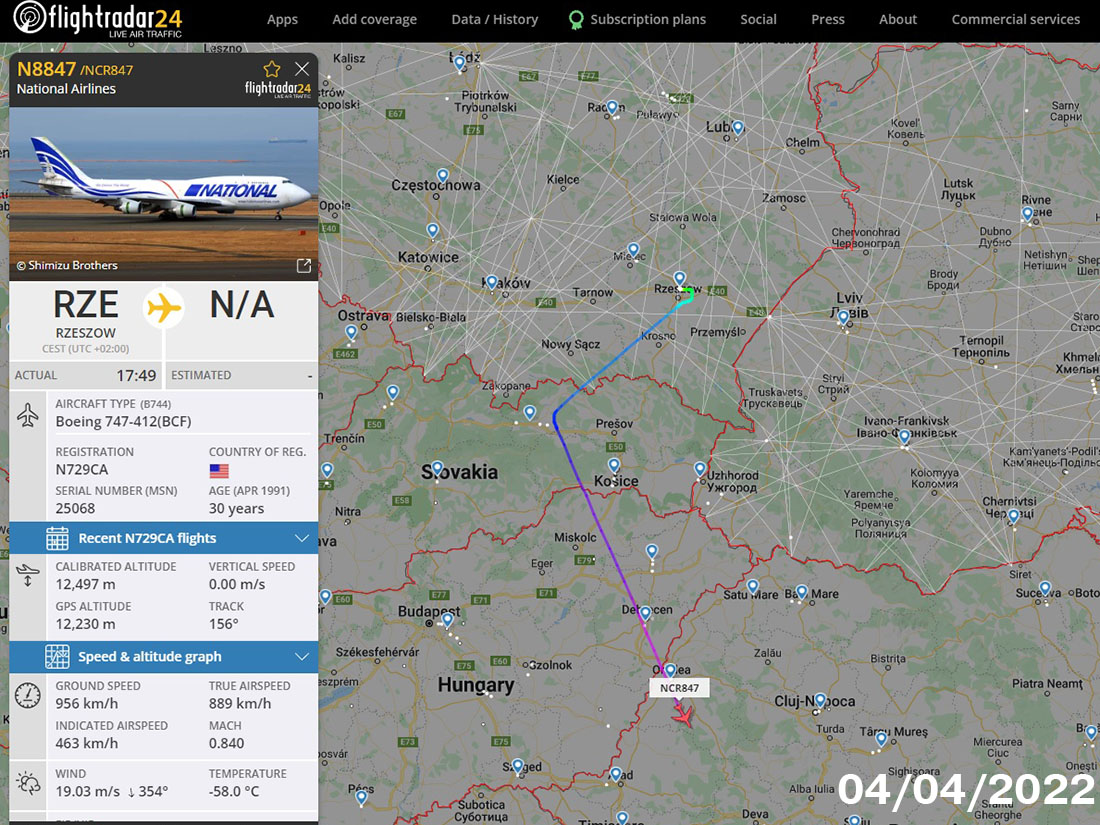Go to Commercial services page
This screenshot has height=825, width=1100.
tap(1015, 20)
